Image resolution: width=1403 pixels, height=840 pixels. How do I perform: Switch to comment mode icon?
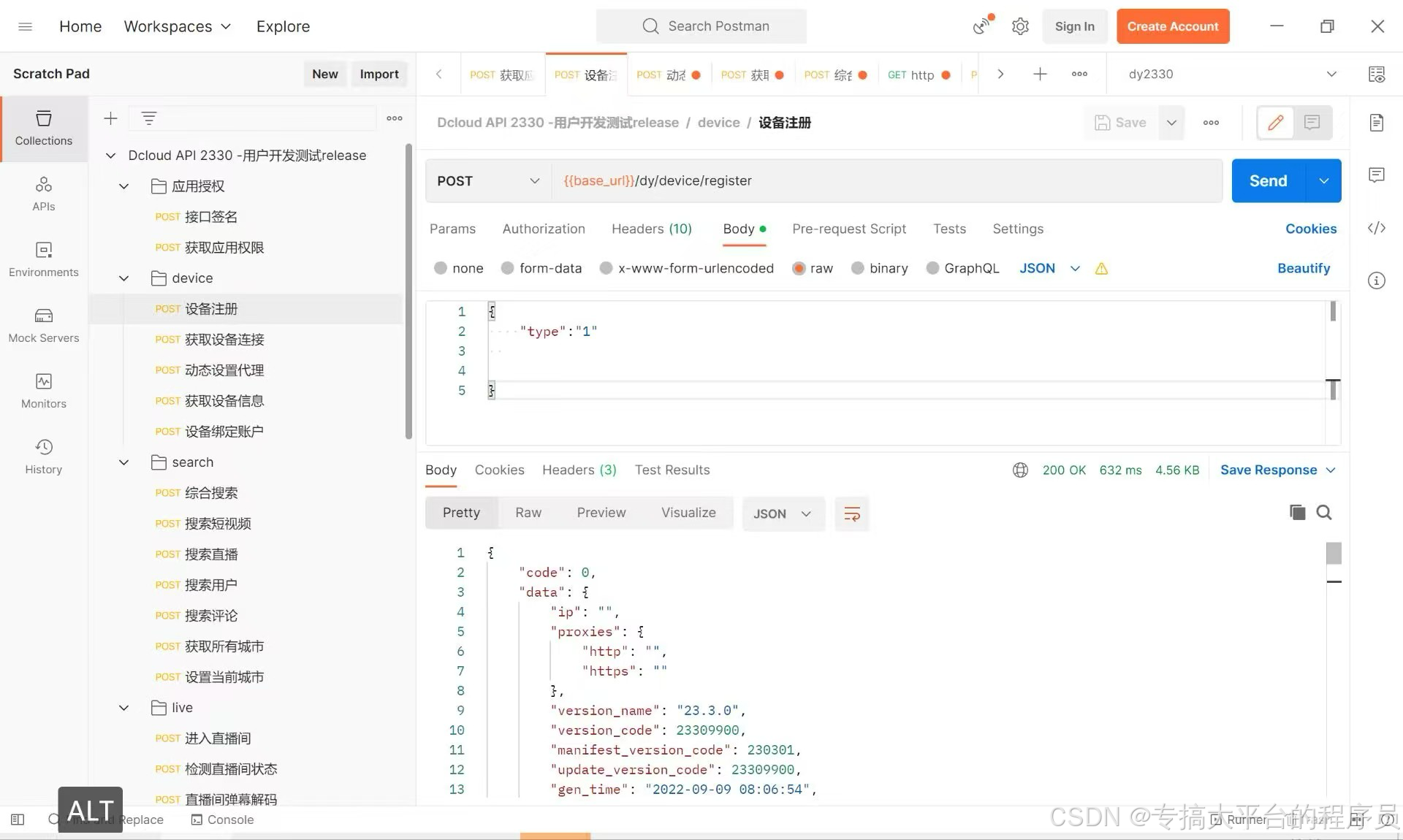pos(1312,123)
